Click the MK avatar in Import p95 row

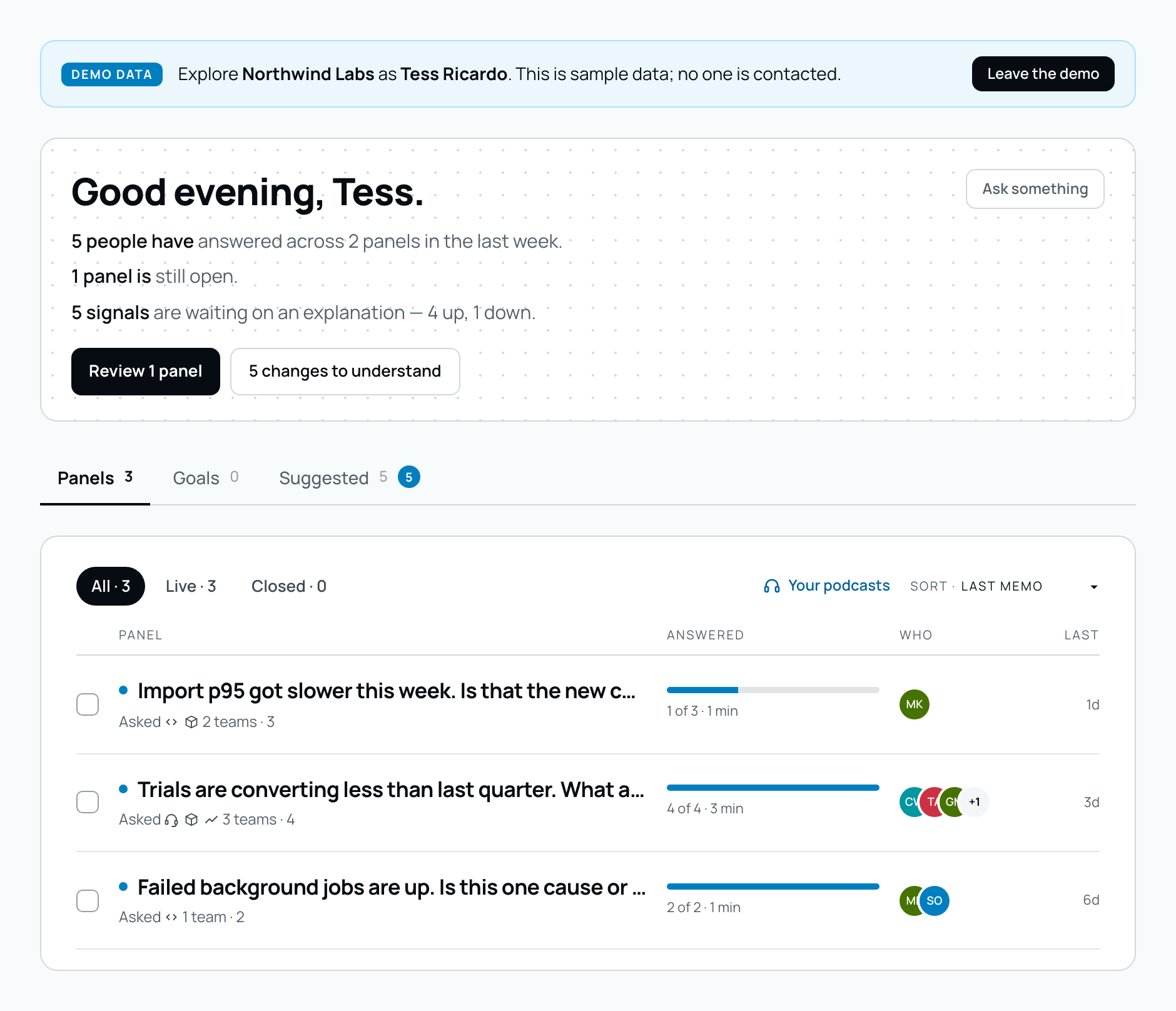(x=915, y=704)
